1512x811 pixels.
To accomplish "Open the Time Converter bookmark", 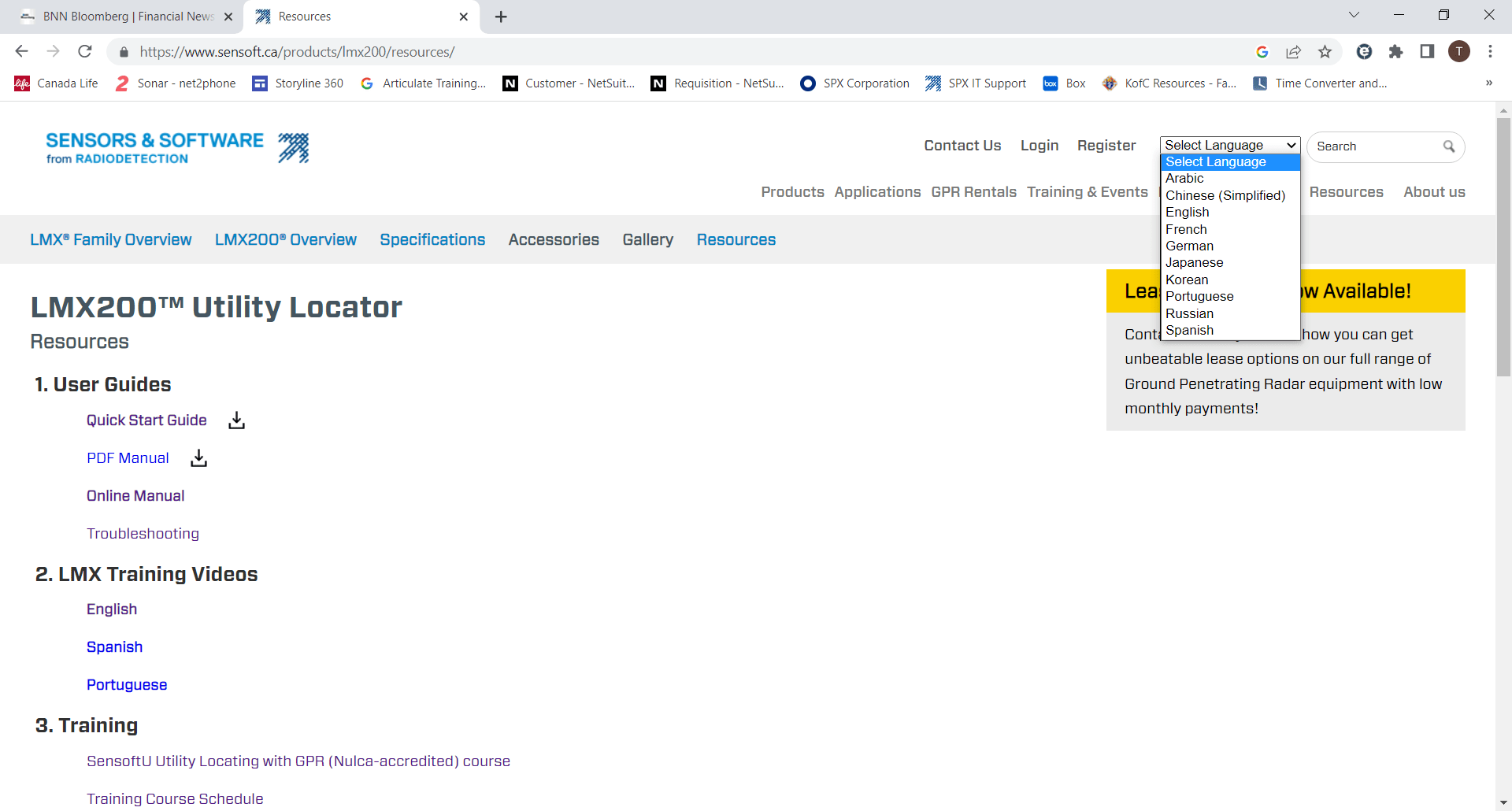I will (x=1319, y=83).
